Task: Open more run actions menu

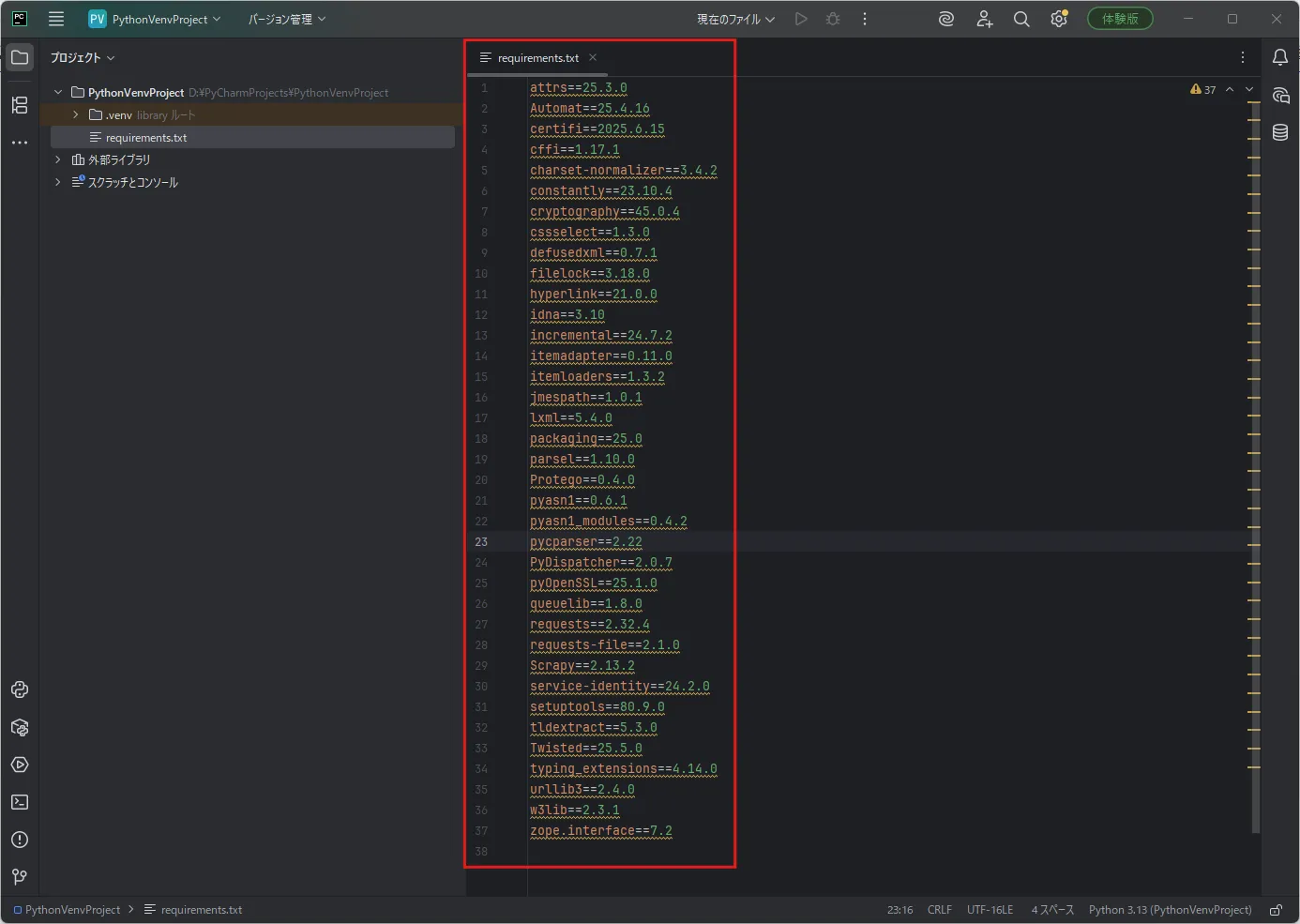Action: 865,19
